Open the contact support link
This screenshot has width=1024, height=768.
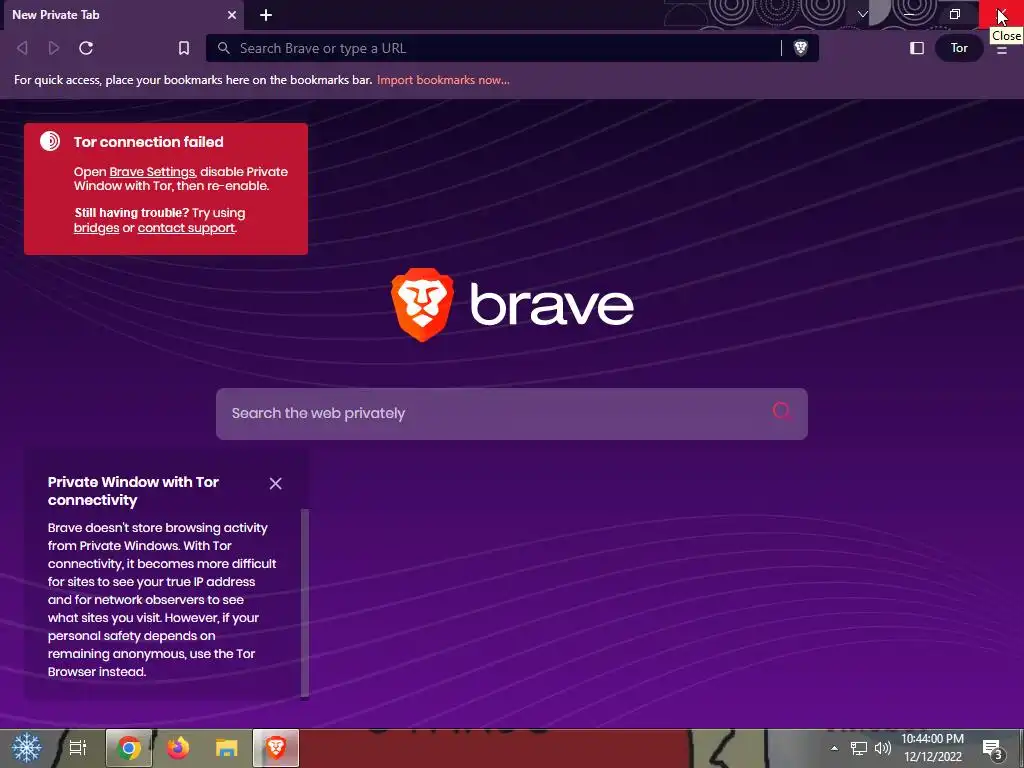pos(186,228)
